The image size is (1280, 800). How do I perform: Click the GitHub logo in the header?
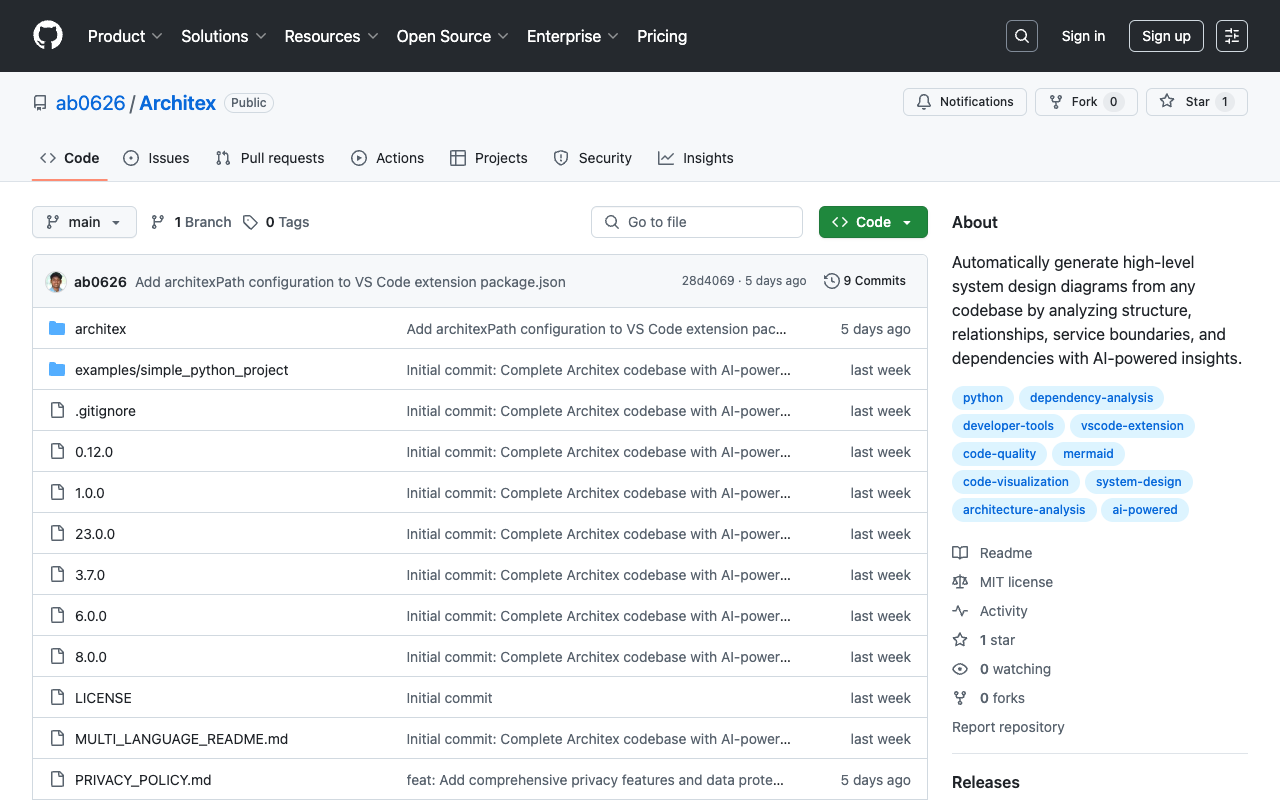(47, 36)
